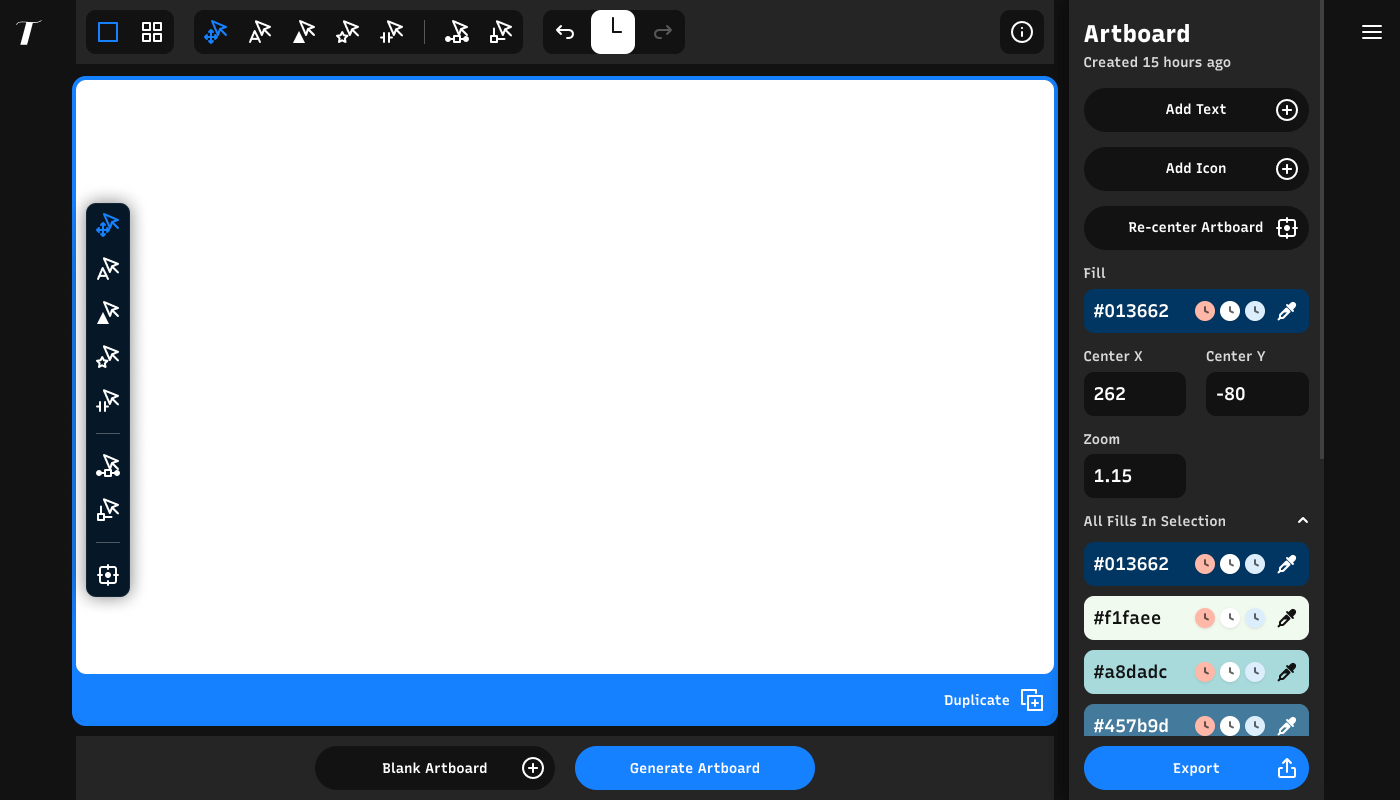Click Generate Artboard
The image size is (1400, 800).
pos(694,768)
